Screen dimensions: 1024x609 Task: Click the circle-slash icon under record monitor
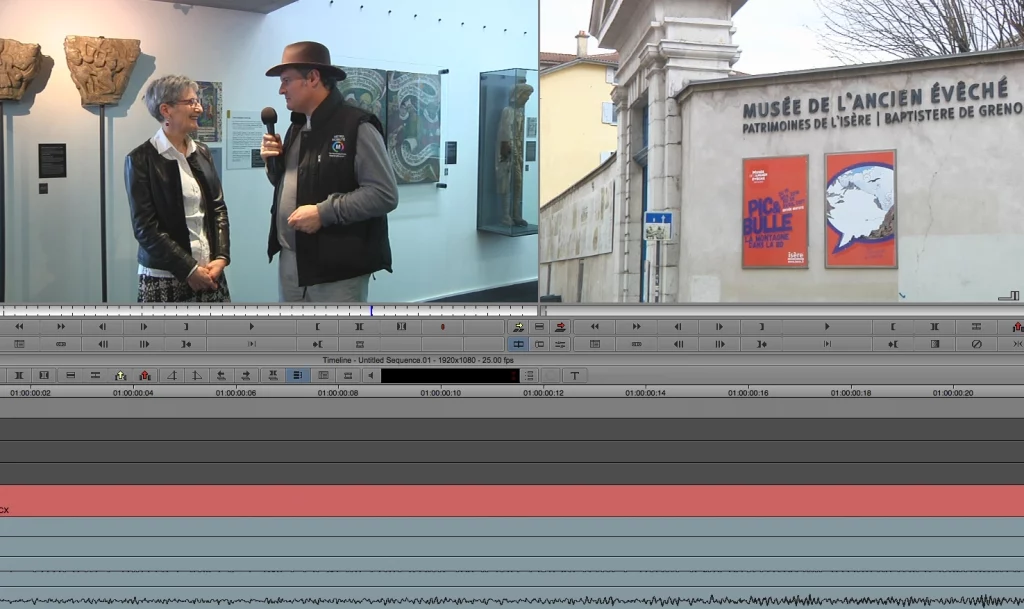pyautogui.click(x=976, y=344)
